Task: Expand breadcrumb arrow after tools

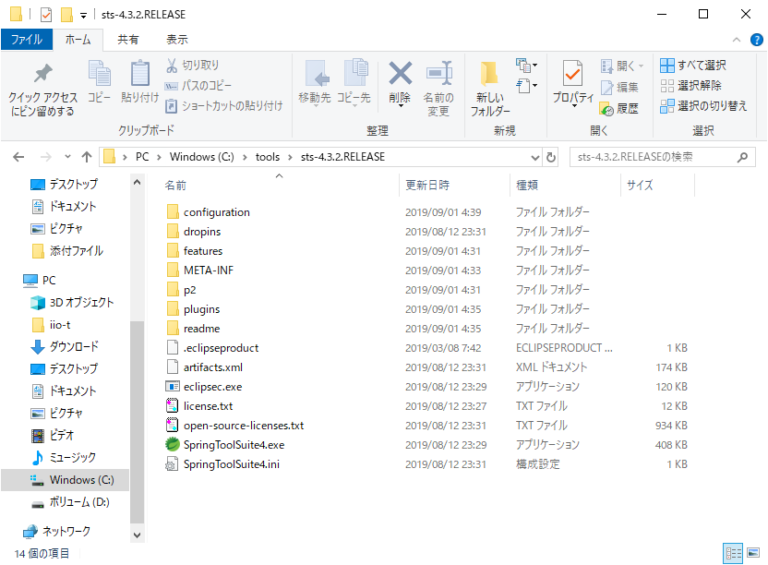Action: coord(290,157)
